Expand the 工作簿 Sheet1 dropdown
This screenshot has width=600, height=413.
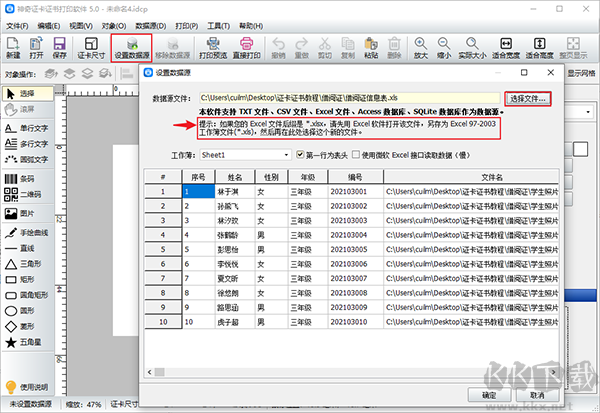286,155
